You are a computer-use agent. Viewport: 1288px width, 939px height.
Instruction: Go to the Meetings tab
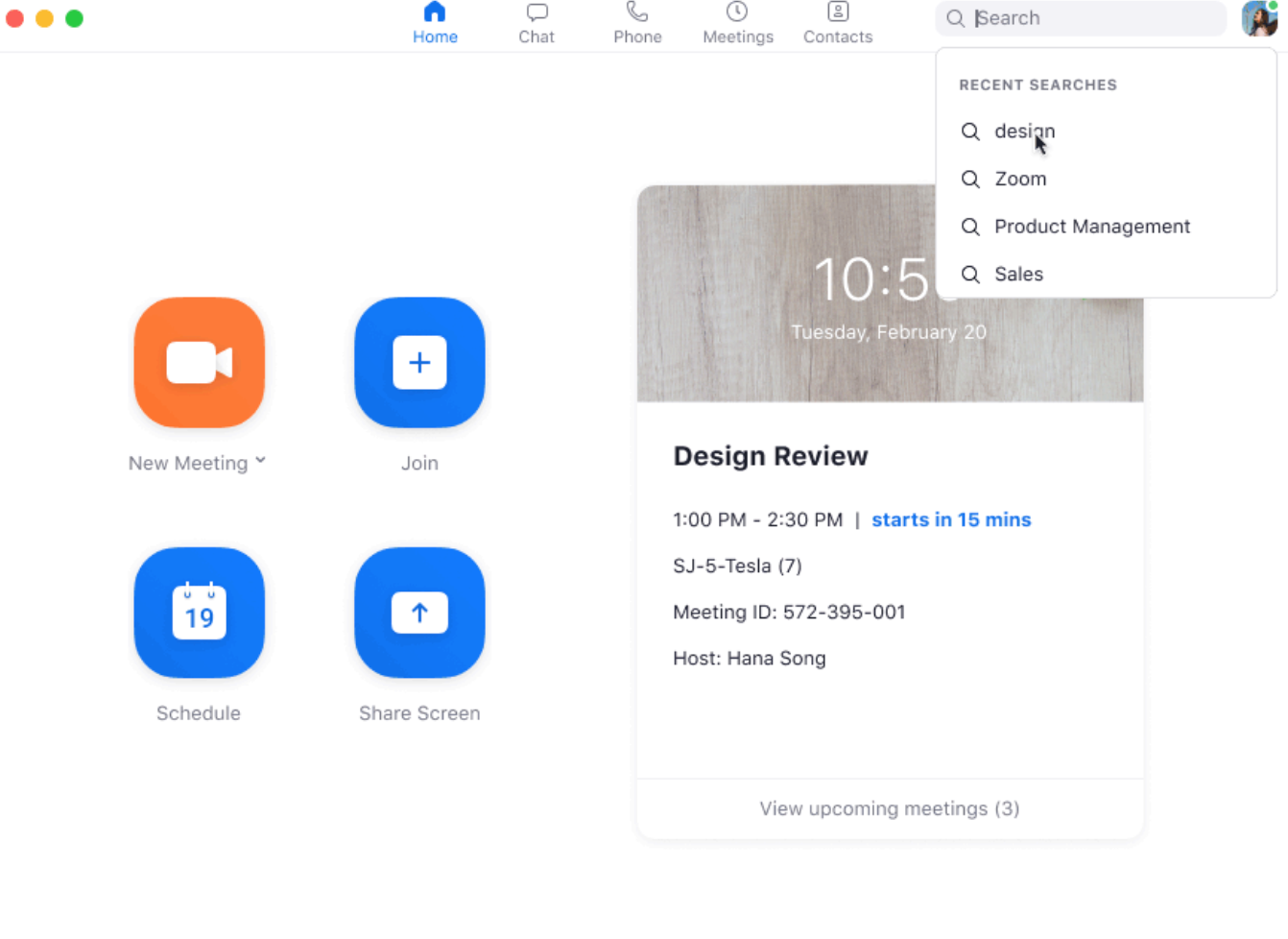[x=737, y=24]
